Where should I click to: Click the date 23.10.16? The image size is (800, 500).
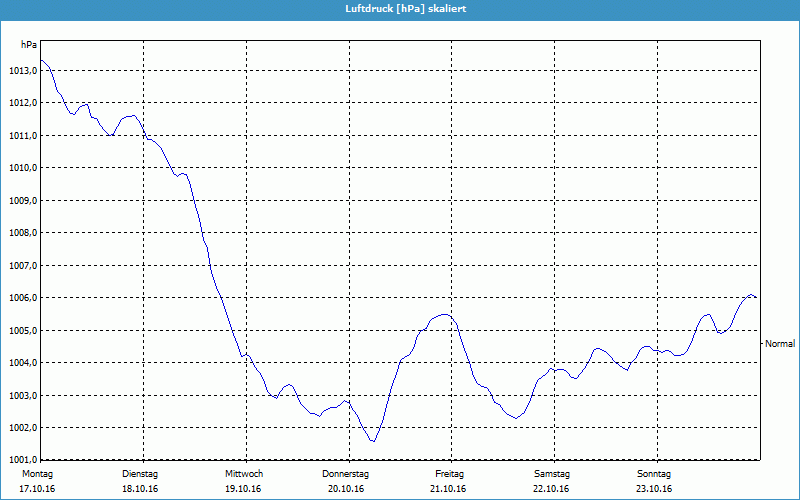click(654, 489)
